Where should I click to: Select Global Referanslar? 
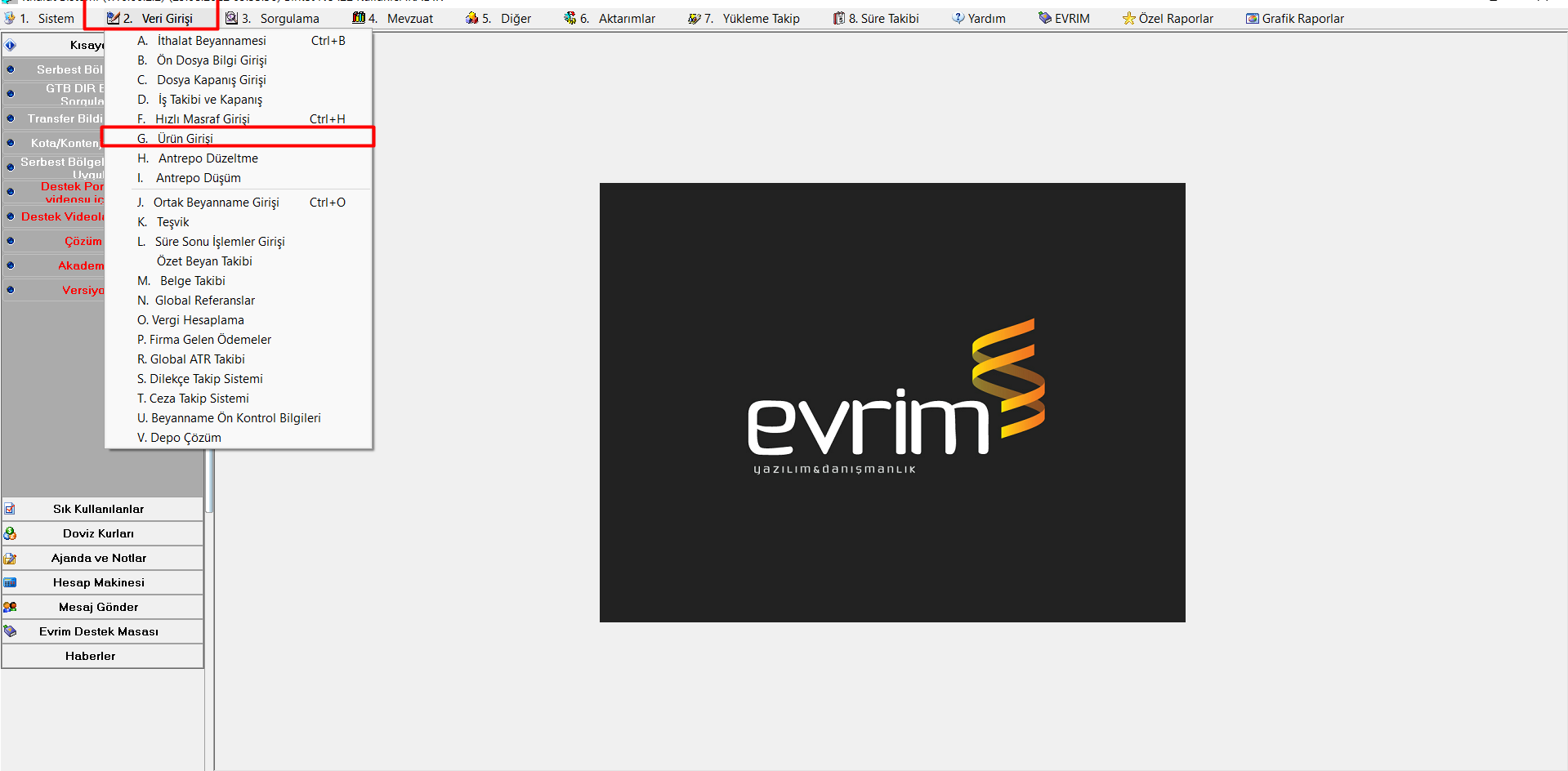click(x=239, y=301)
